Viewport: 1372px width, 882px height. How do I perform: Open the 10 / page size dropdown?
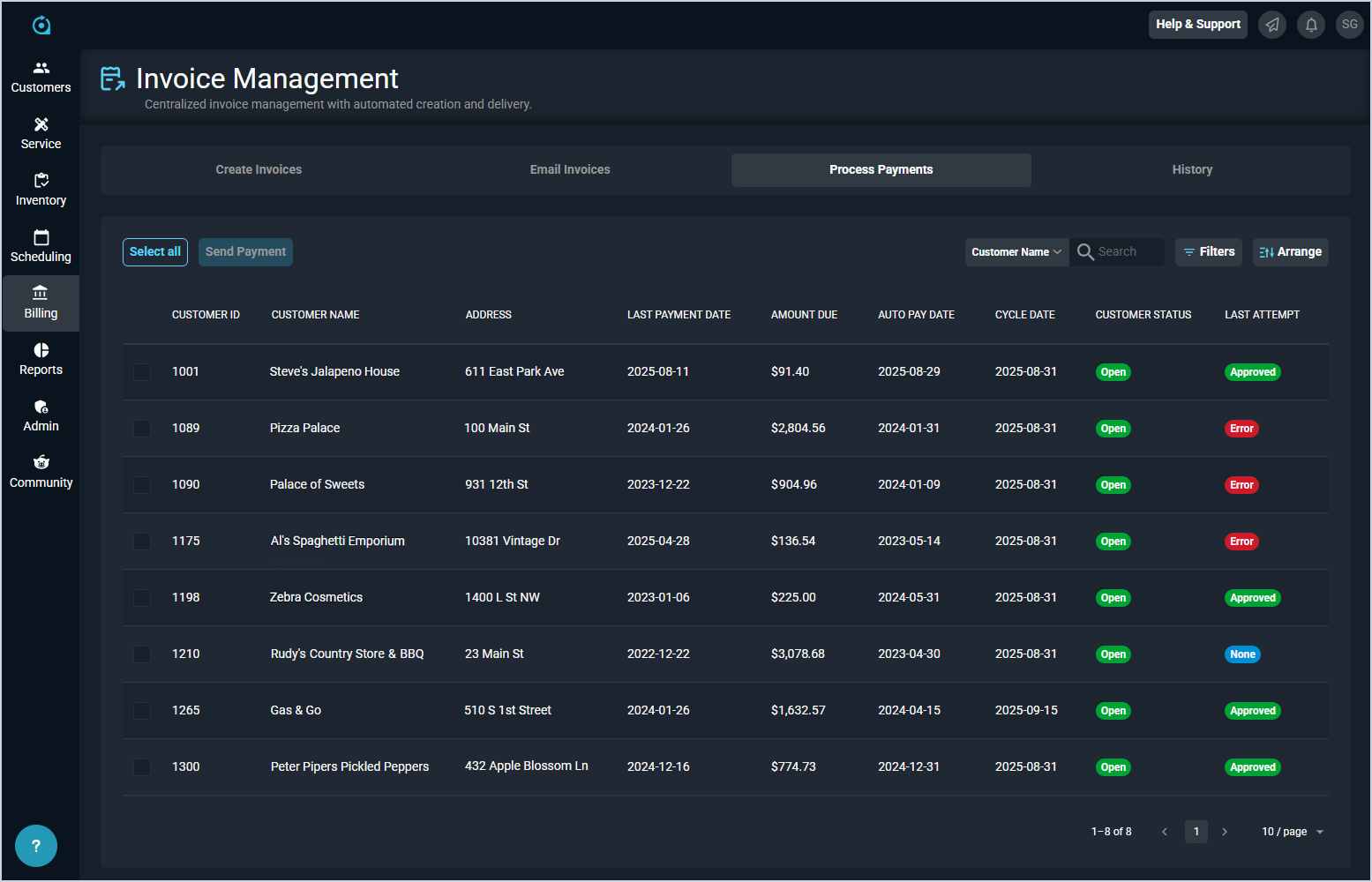click(x=1293, y=832)
